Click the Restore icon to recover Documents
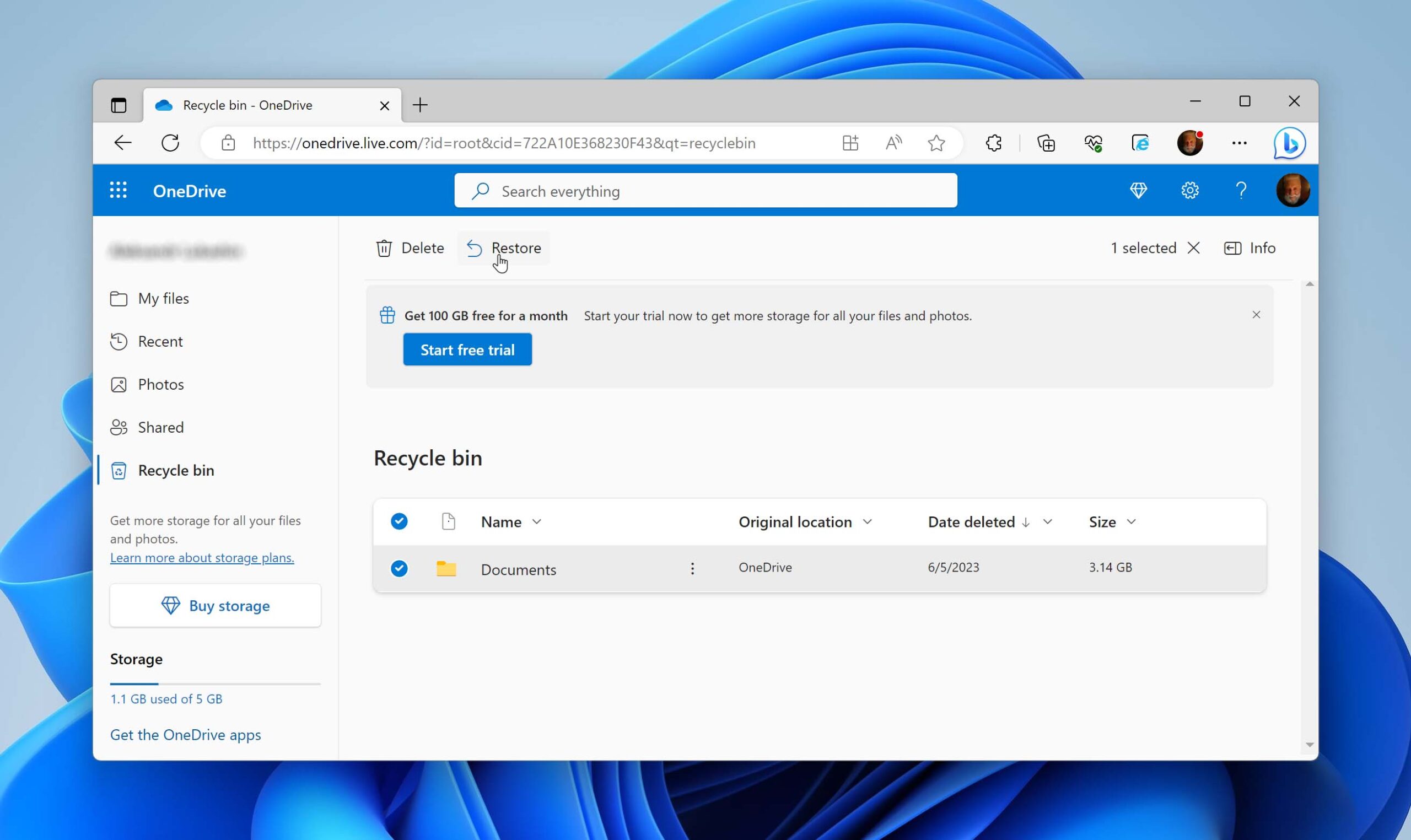The width and height of the screenshot is (1411, 840). (x=473, y=247)
